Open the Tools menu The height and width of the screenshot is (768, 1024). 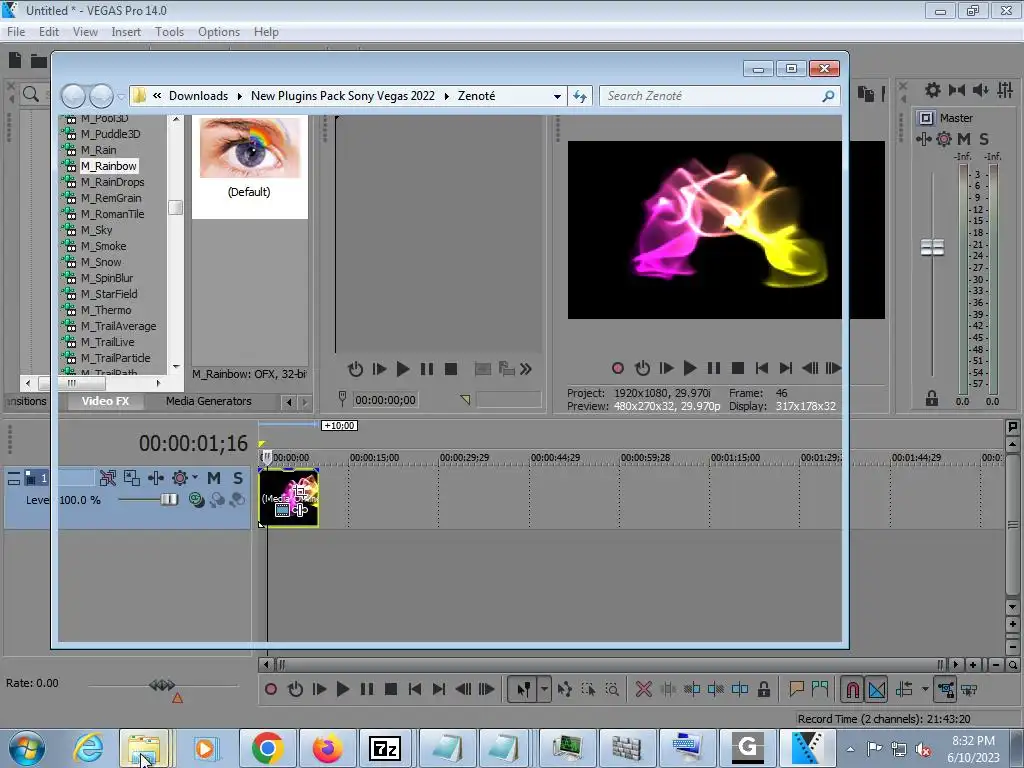pos(168,31)
